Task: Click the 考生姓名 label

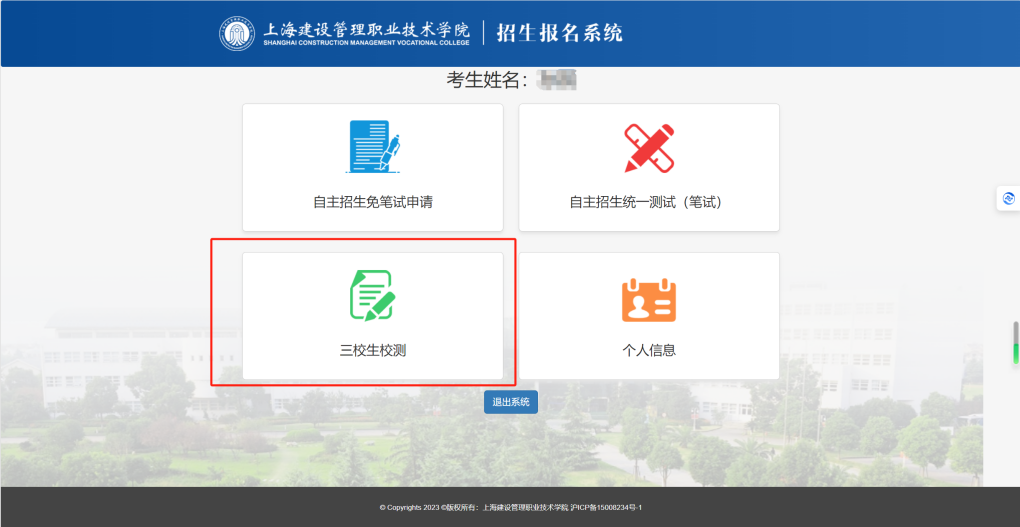Action: pyautogui.click(x=487, y=80)
